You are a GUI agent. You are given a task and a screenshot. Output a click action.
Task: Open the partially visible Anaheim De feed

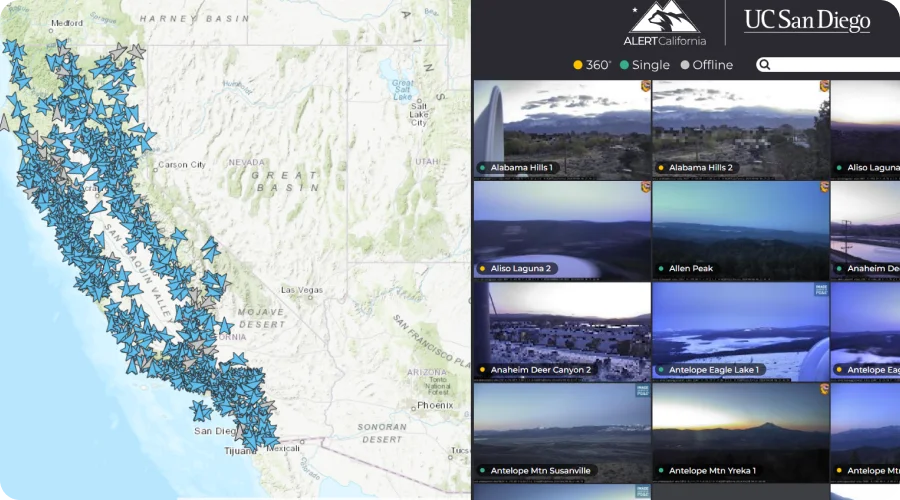point(865,231)
